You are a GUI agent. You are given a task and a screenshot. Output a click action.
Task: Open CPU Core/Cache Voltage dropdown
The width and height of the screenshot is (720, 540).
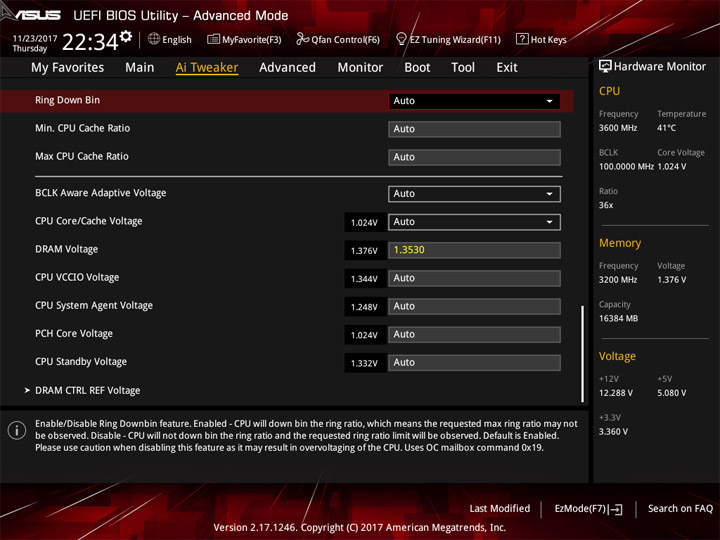click(x=474, y=222)
